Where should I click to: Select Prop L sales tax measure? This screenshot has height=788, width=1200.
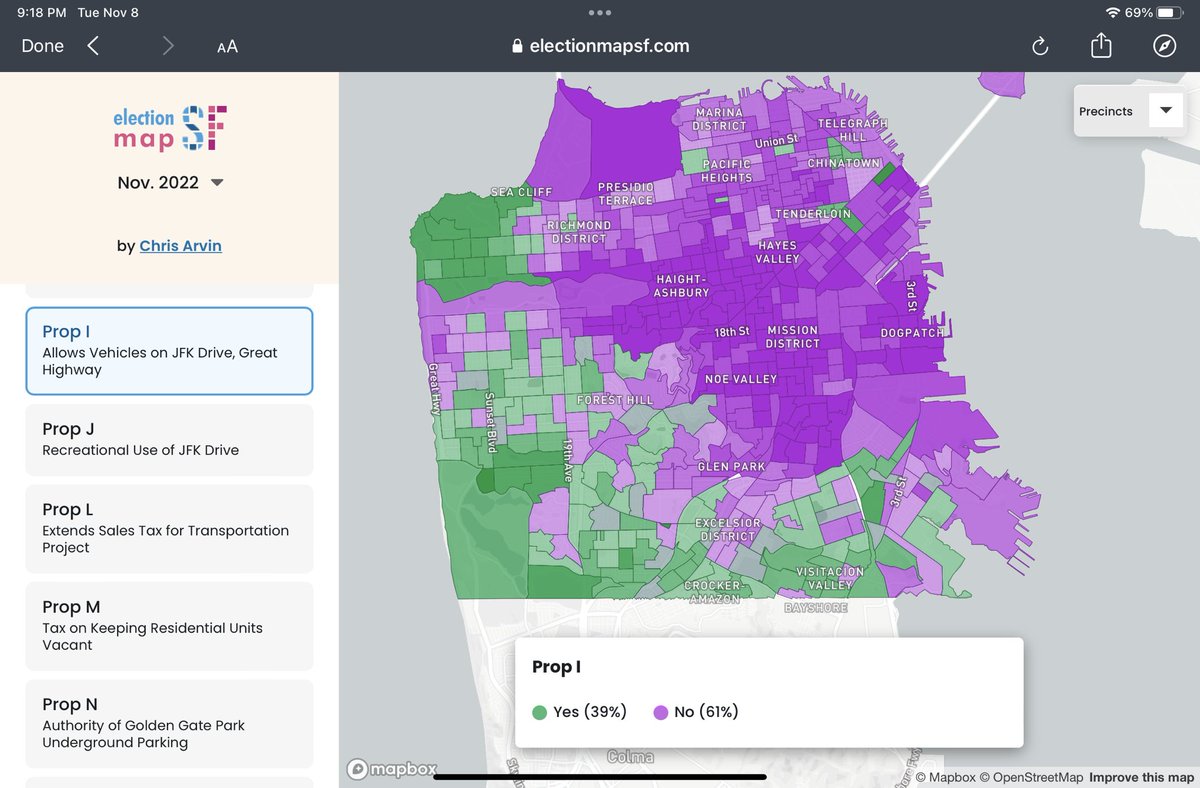click(169, 529)
